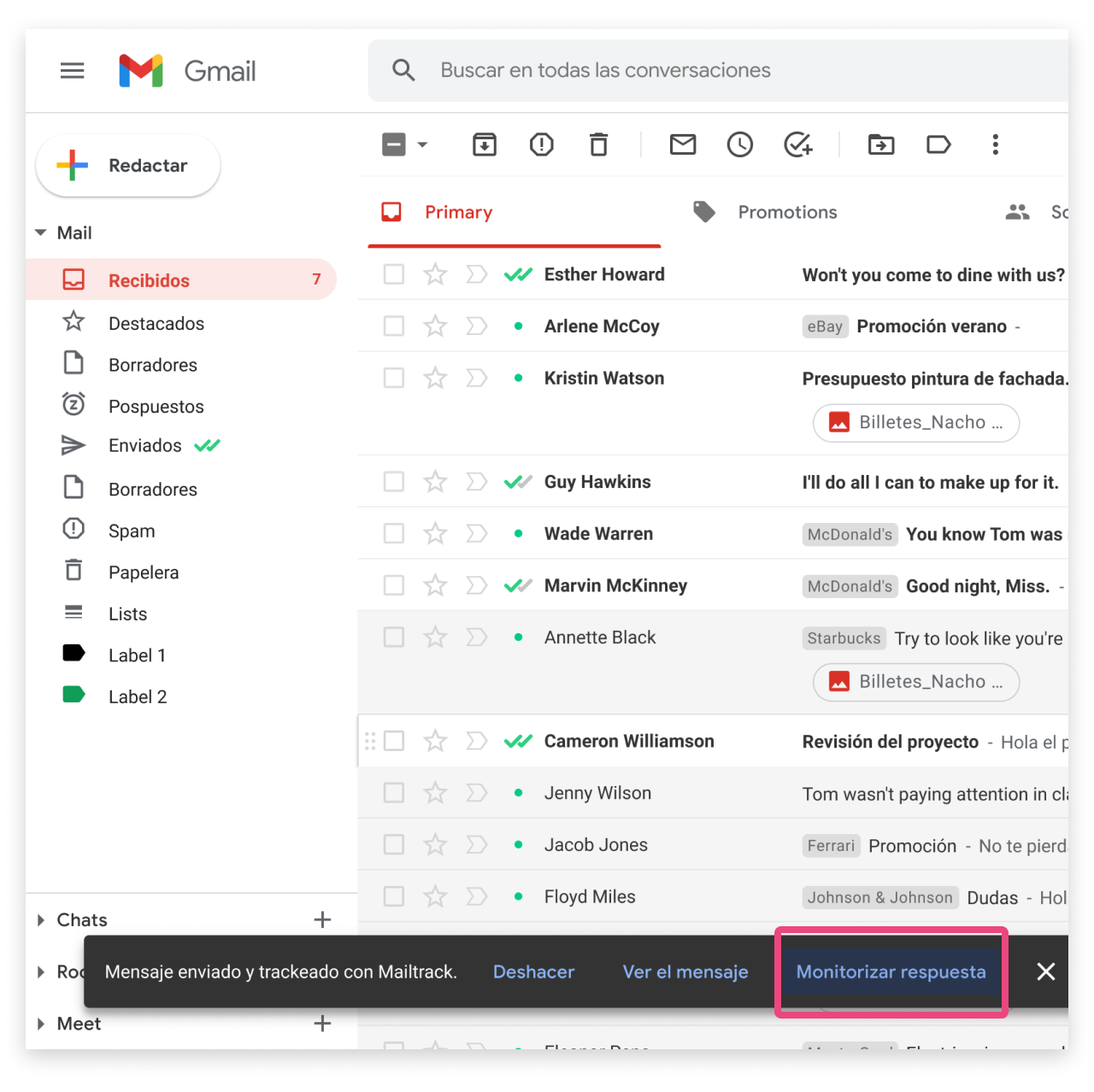
Task: Click the Deshacer link
Action: pyautogui.click(x=533, y=972)
